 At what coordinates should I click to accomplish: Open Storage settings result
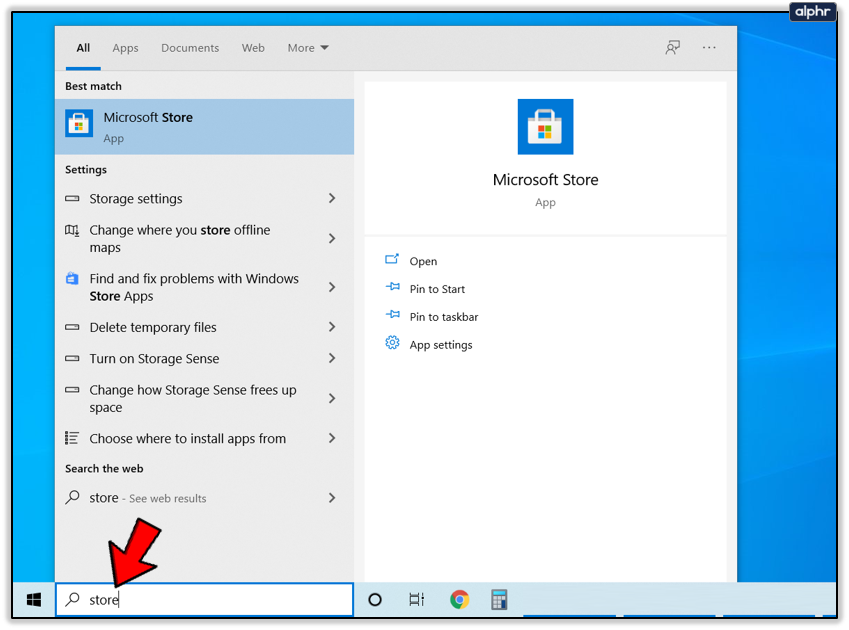tap(205, 199)
